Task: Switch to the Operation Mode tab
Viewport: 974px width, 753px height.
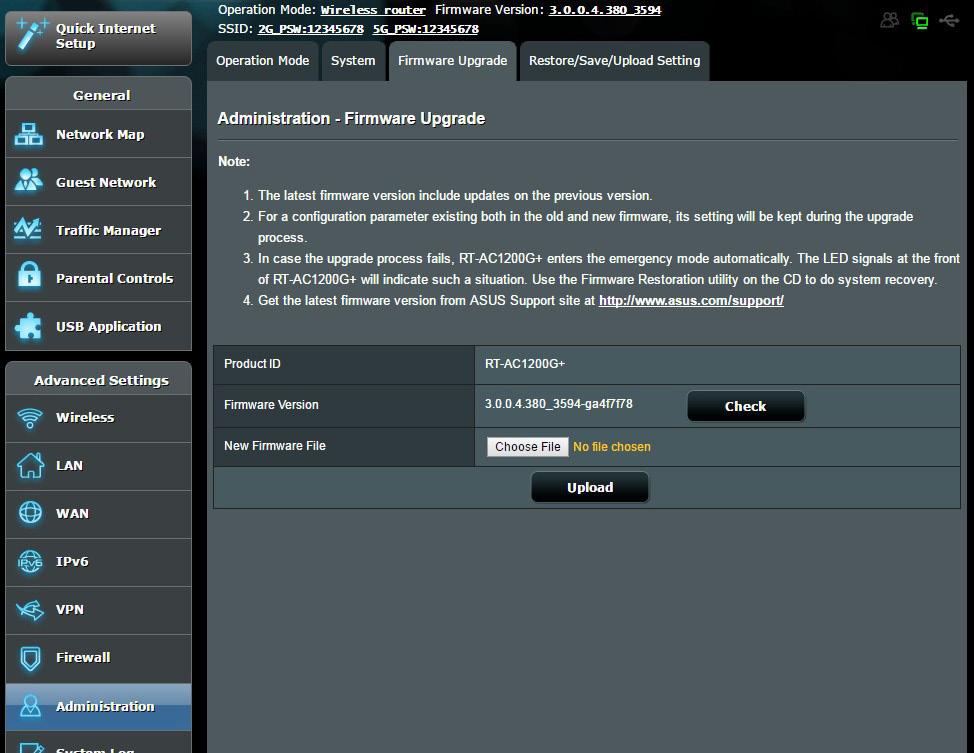Action: tap(263, 61)
